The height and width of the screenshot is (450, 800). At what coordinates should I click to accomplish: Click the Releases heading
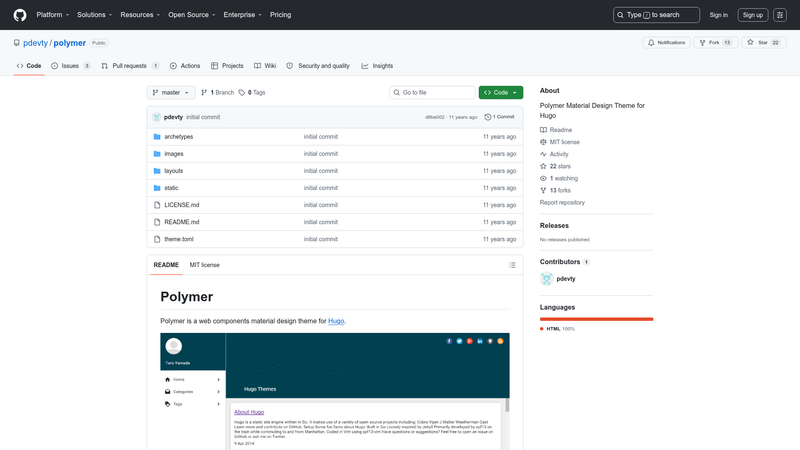554,226
